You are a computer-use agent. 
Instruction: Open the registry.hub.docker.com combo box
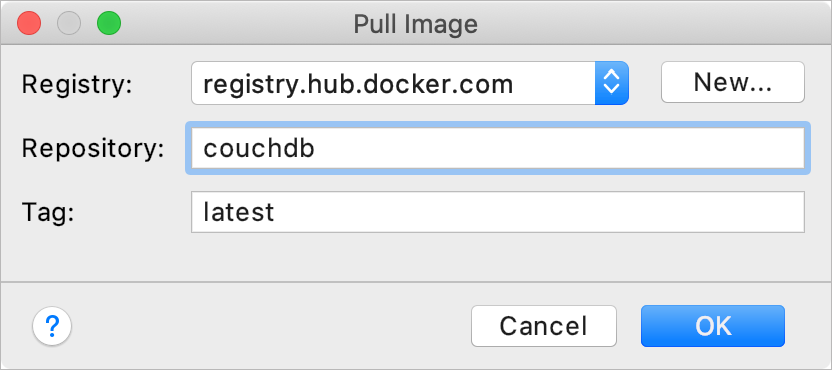[410, 83]
